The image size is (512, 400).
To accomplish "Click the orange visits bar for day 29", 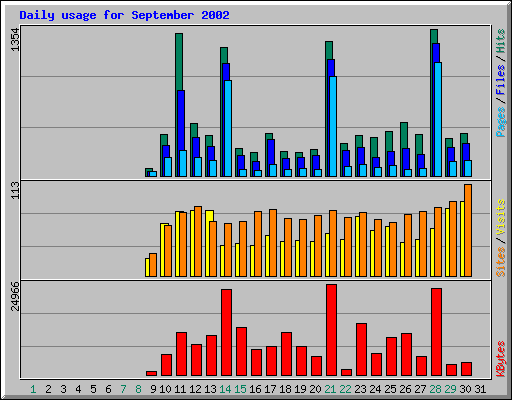I will coord(453,239).
